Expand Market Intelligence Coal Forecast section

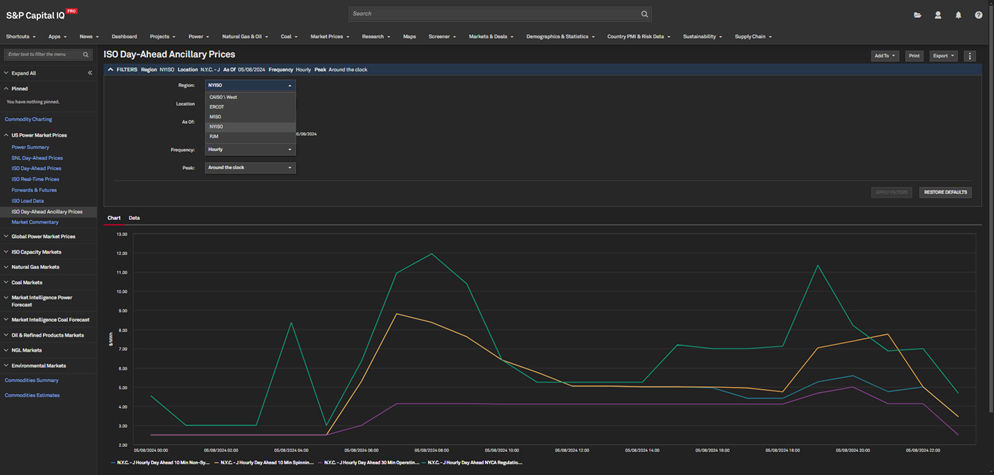tap(6, 320)
